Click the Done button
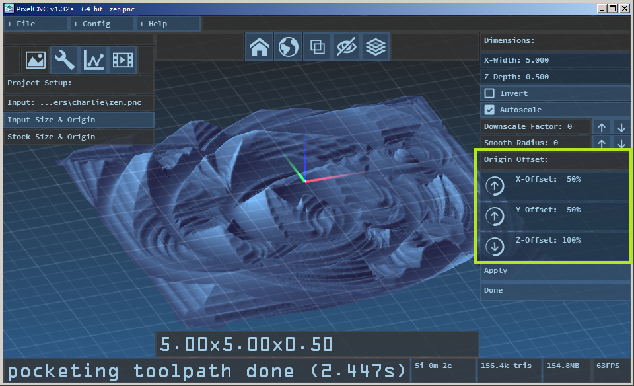 point(555,291)
